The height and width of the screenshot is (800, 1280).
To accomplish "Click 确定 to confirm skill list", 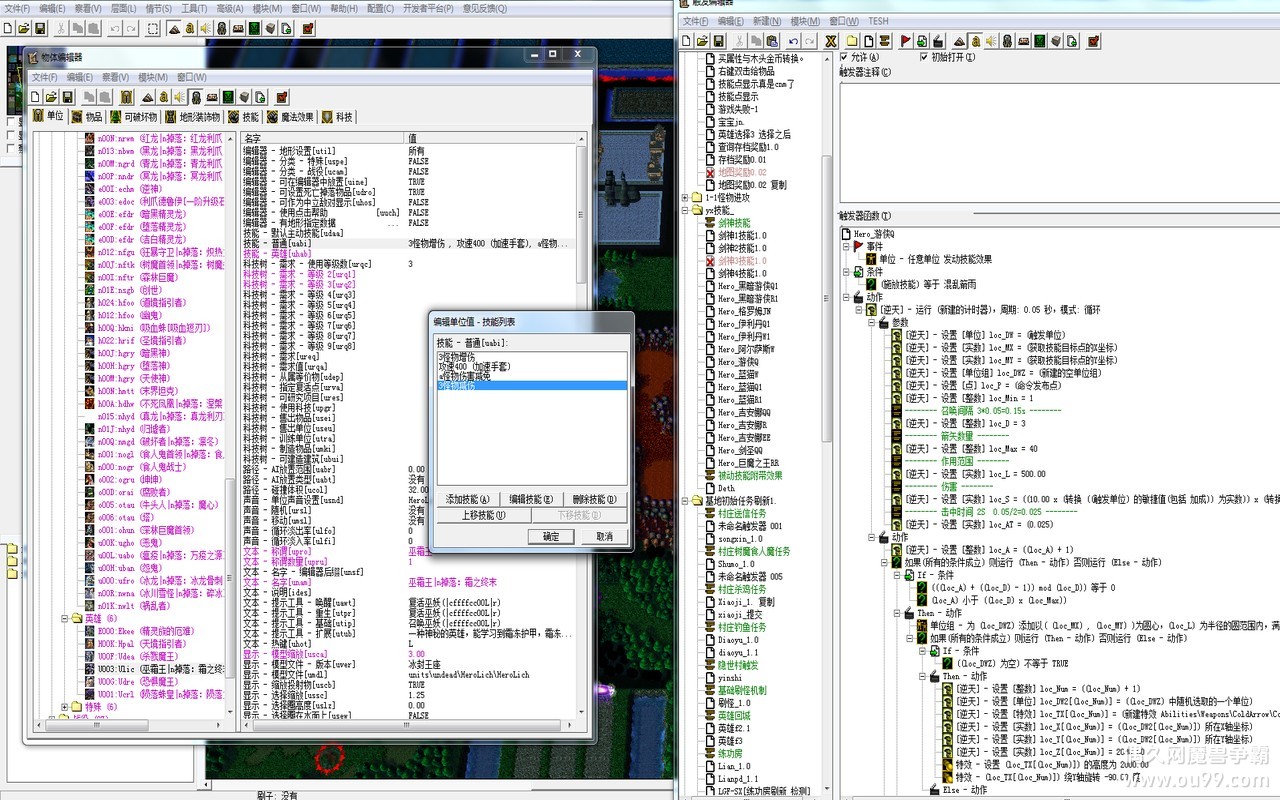I will (x=551, y=536).
